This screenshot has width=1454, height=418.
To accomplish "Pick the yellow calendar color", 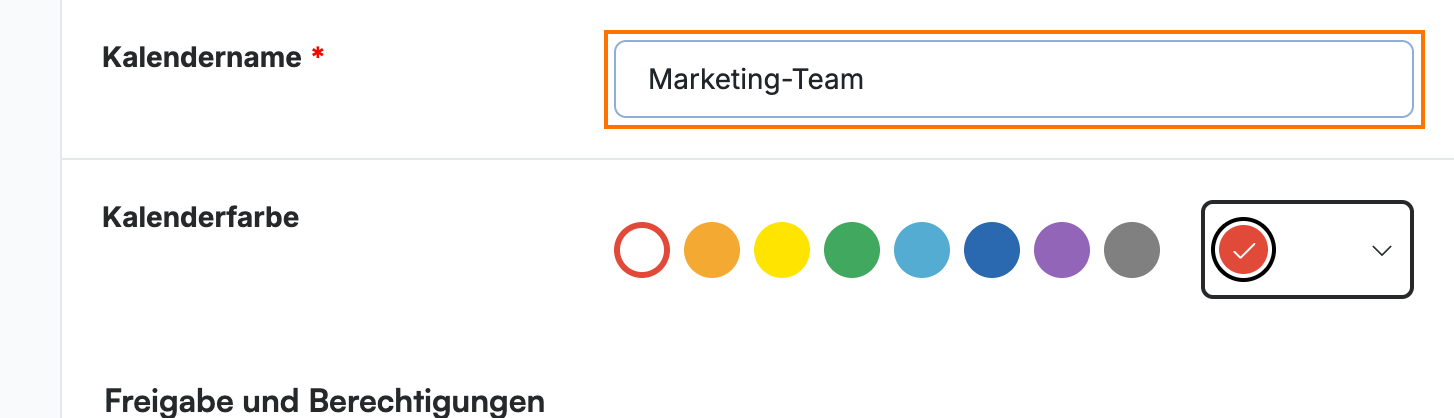I will [x=782, y=250].
